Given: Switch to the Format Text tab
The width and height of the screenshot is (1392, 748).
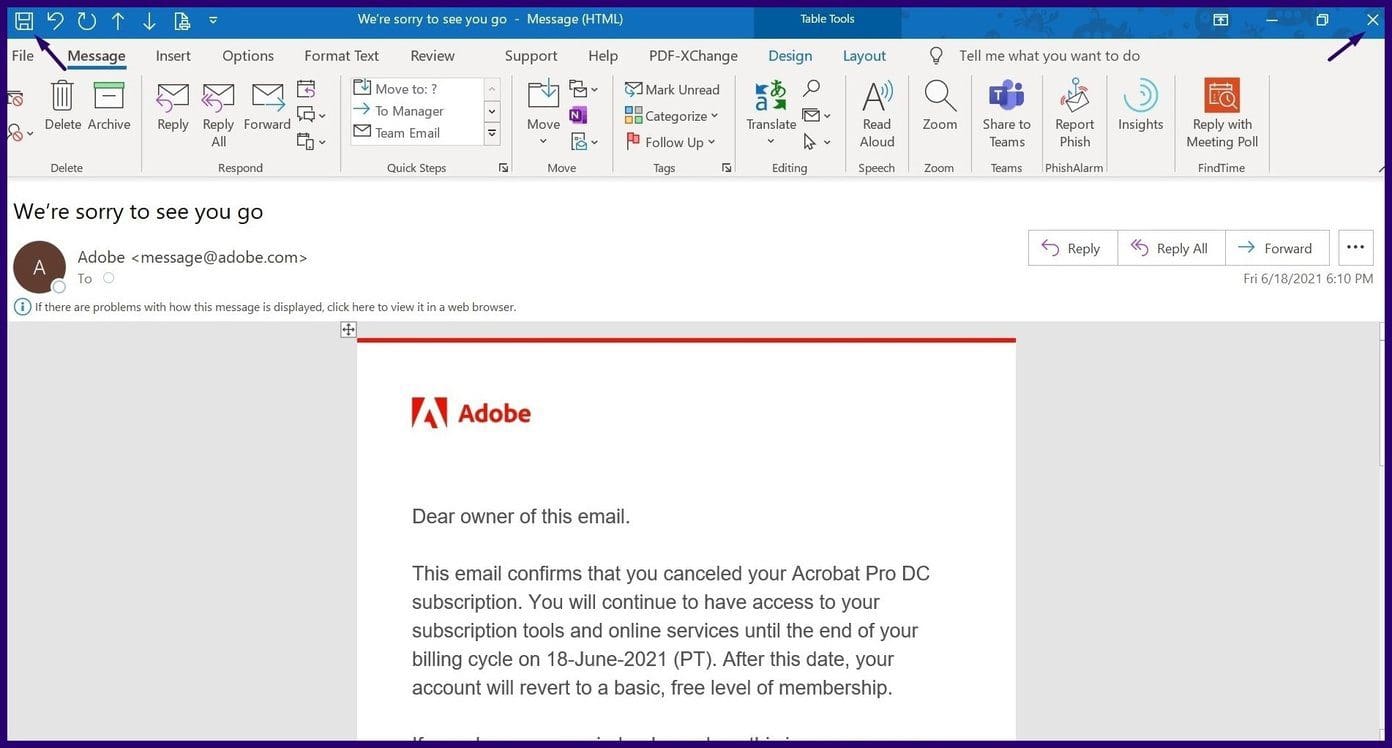Looking at the screenshot, I should point(341,56).
